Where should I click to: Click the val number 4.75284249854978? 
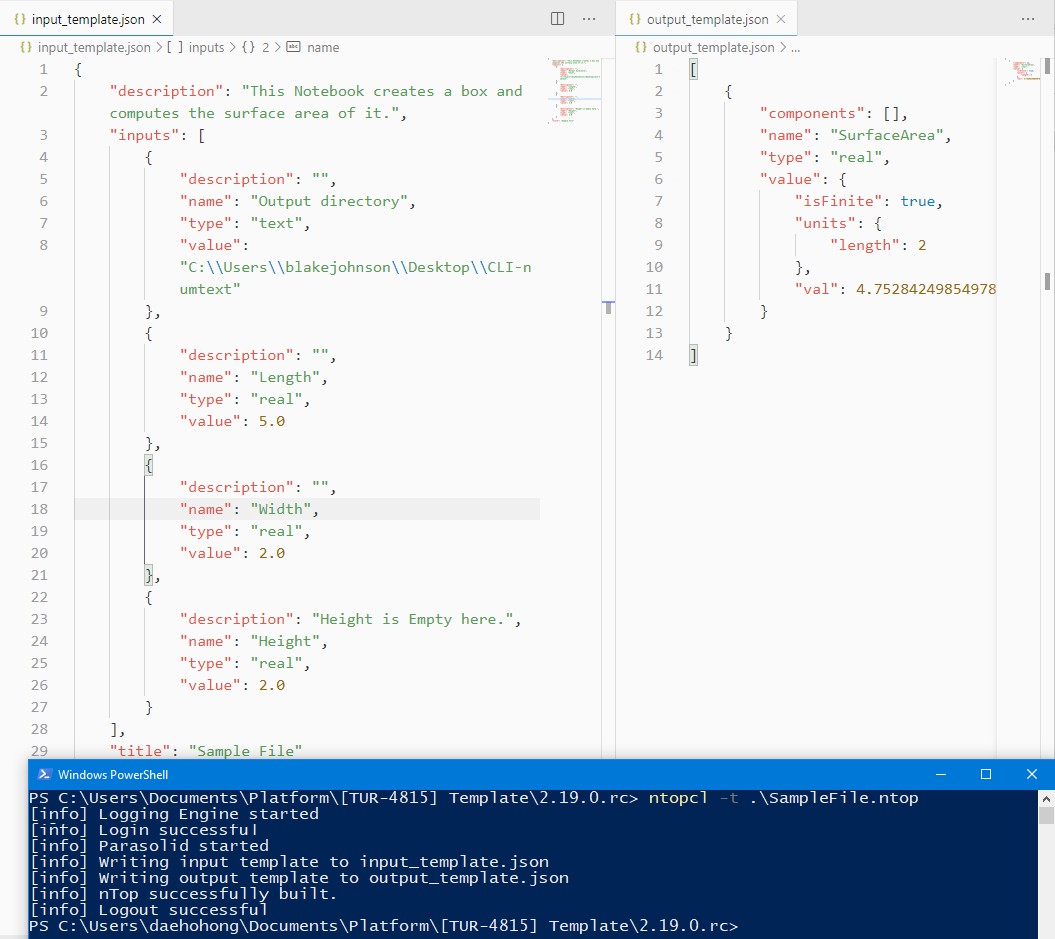926,289
